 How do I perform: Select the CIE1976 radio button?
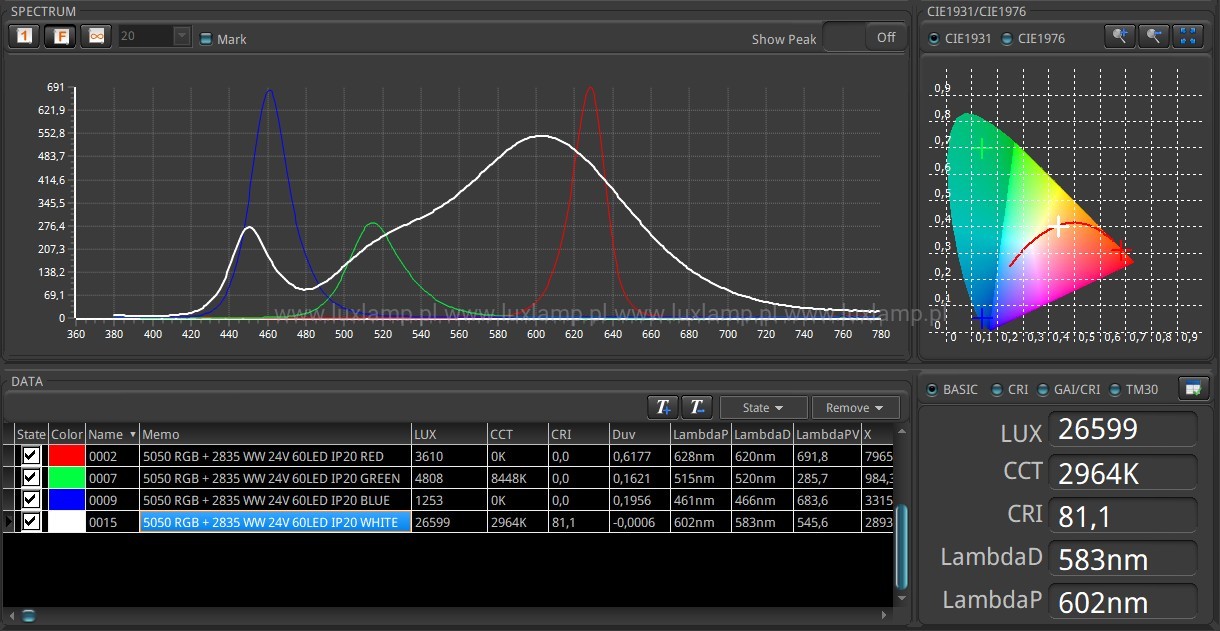1007,39
